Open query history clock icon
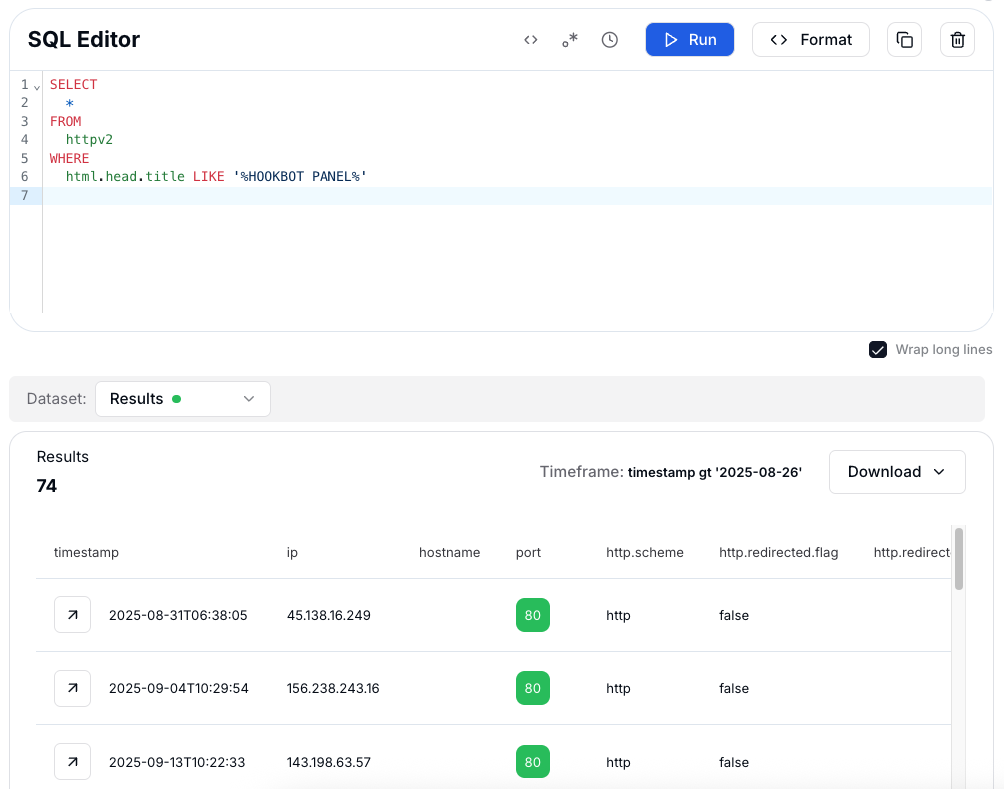 [x=610, y=40]
